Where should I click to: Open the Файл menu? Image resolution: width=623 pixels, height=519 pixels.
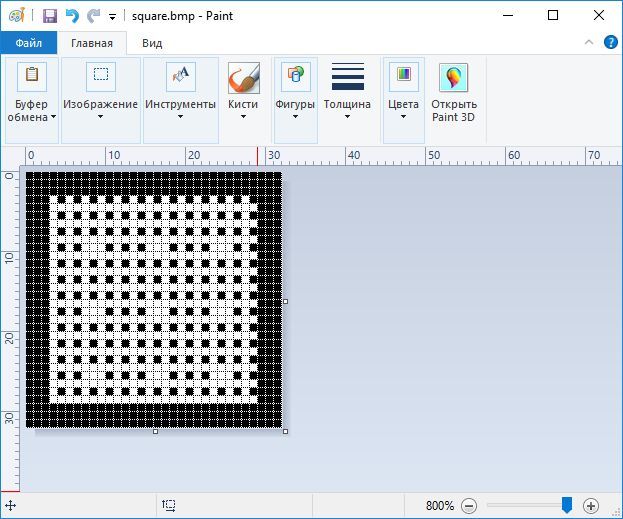29,43
